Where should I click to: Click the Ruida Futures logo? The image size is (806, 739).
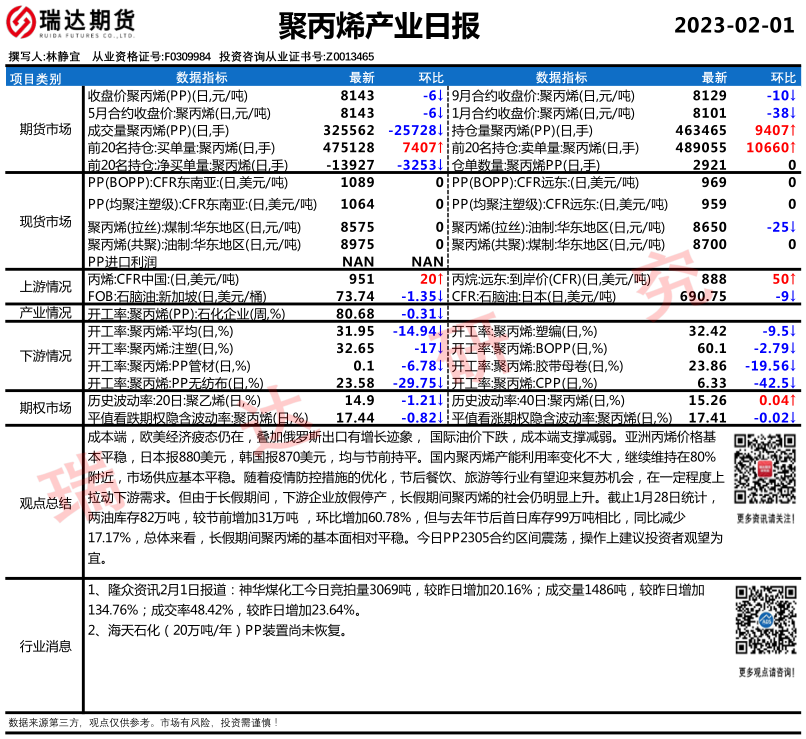point(75,24)
